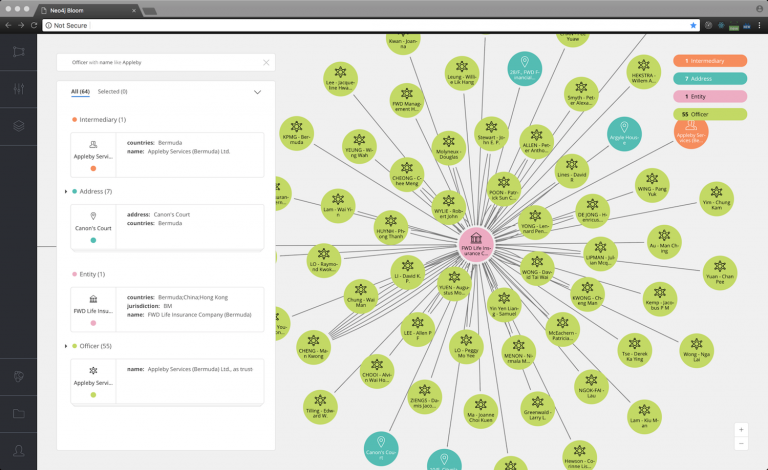The image size is (768, 470).
Task: Select the Kemp Jacobus P M node
Action: point(660,299)
